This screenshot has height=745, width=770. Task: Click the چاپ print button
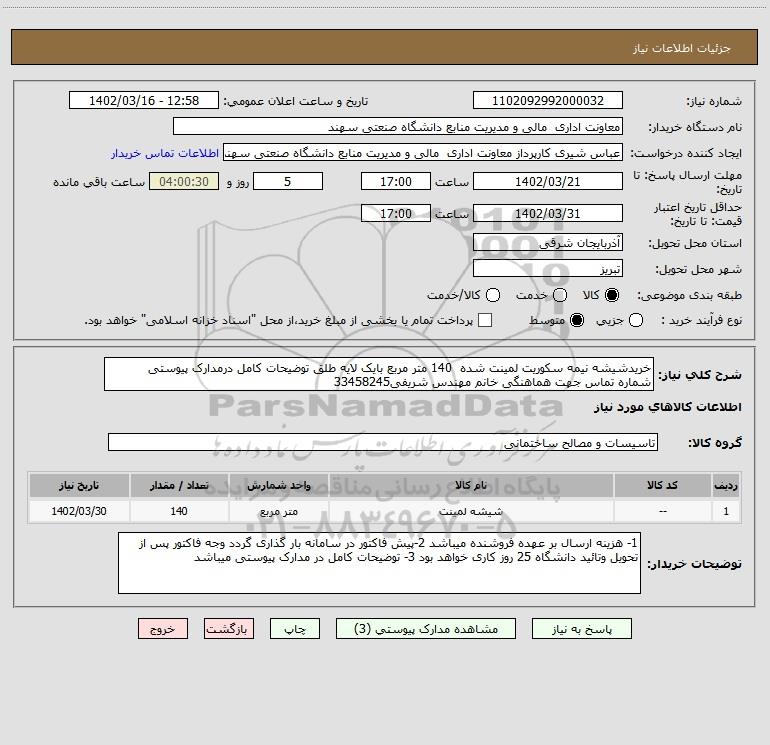(295, 629)
